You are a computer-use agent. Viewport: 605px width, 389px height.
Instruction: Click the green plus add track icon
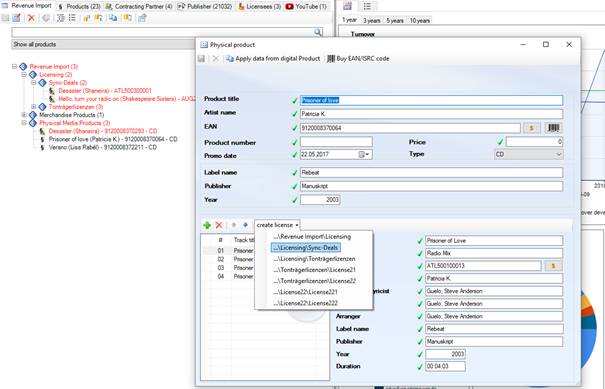(x=207, y=225)
